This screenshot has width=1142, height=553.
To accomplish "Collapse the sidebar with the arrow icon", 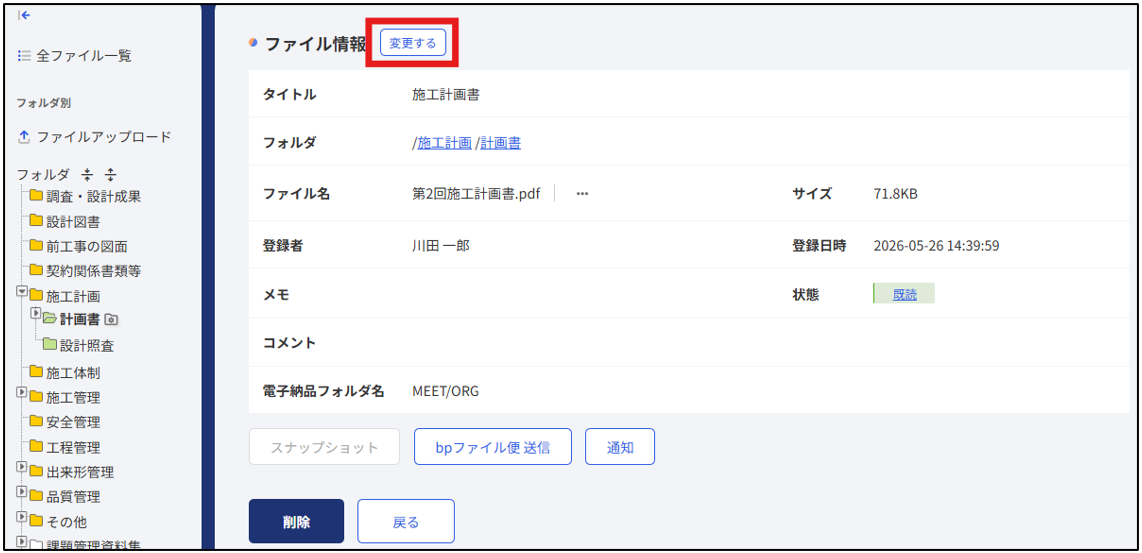I will point(24,15).
